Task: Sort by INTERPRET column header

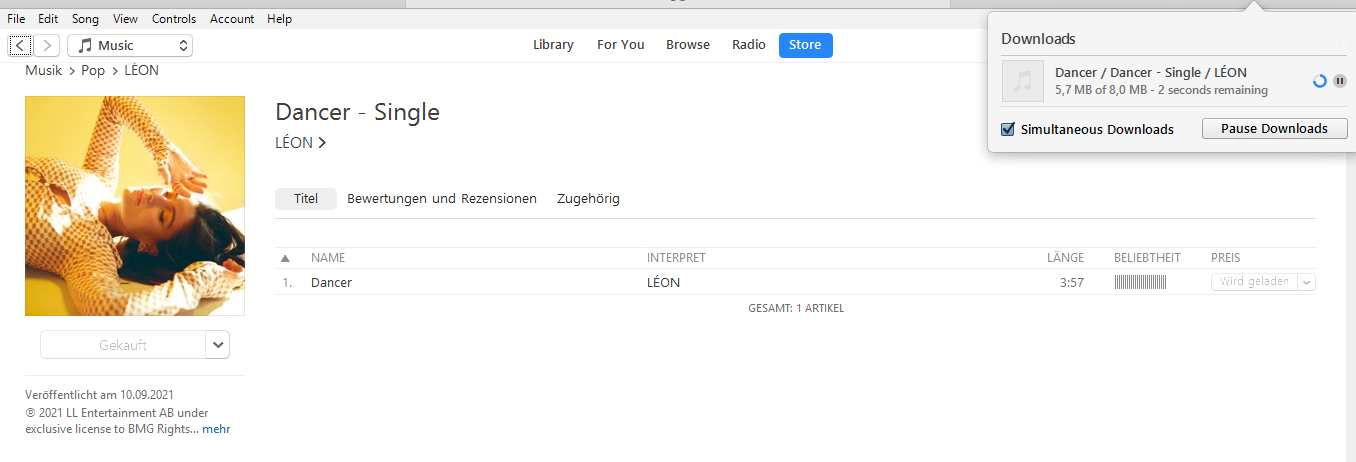Action: coord(676,258)
